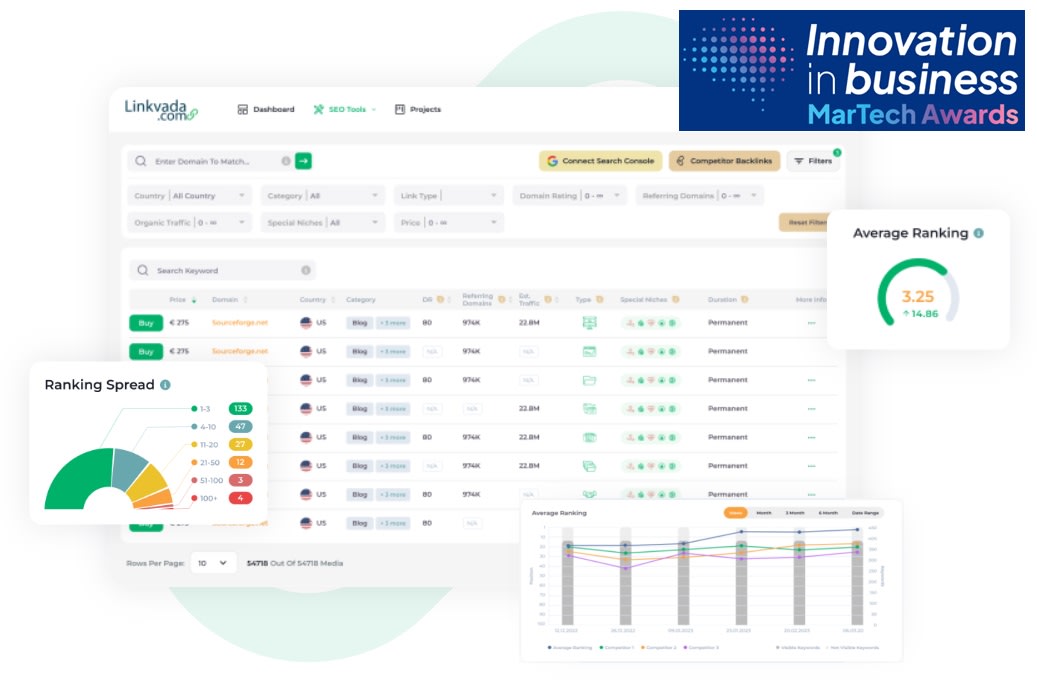This screenshot has height=695, width=1037.
Task: Click the green arrow submit button
Action: pyautogui.click(x=303, y=161)
